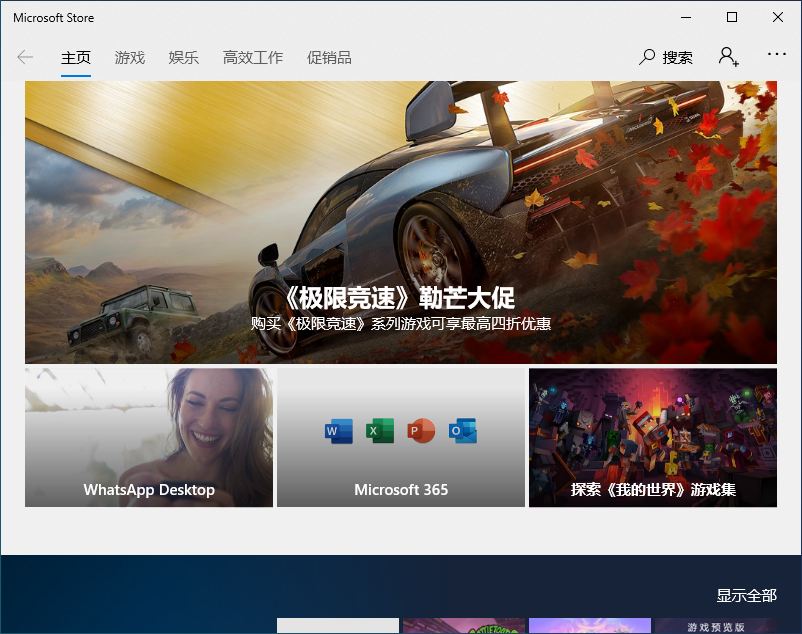Open the 高效工作 tab
This screenshot has width=802, height=634.
(253, 58)
